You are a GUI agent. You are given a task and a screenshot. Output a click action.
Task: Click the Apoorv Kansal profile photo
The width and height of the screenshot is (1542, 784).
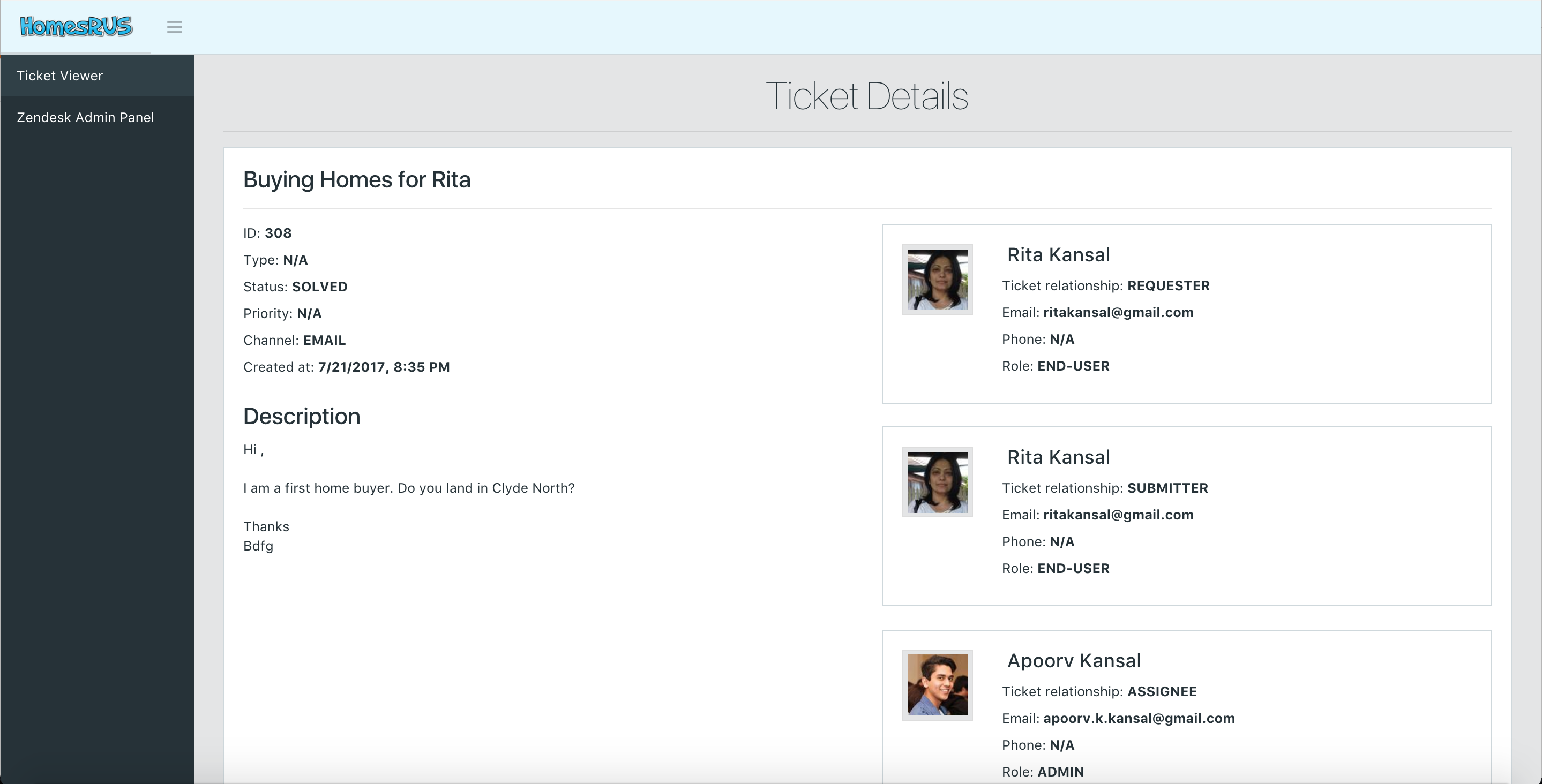point(937,684)
